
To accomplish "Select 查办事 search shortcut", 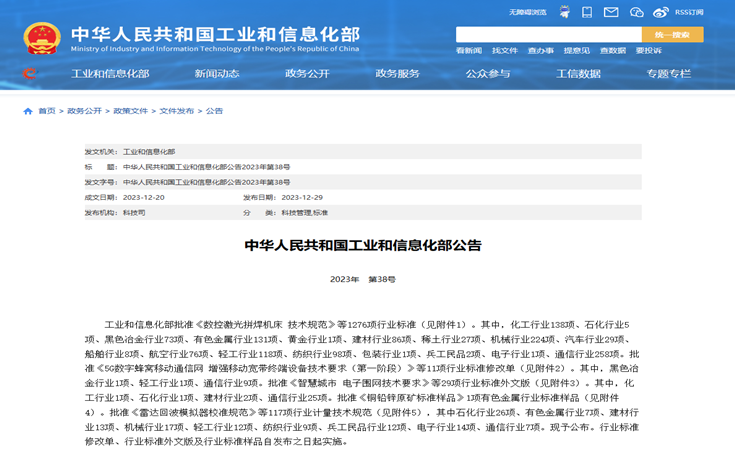I will click(x=540, y=51).
